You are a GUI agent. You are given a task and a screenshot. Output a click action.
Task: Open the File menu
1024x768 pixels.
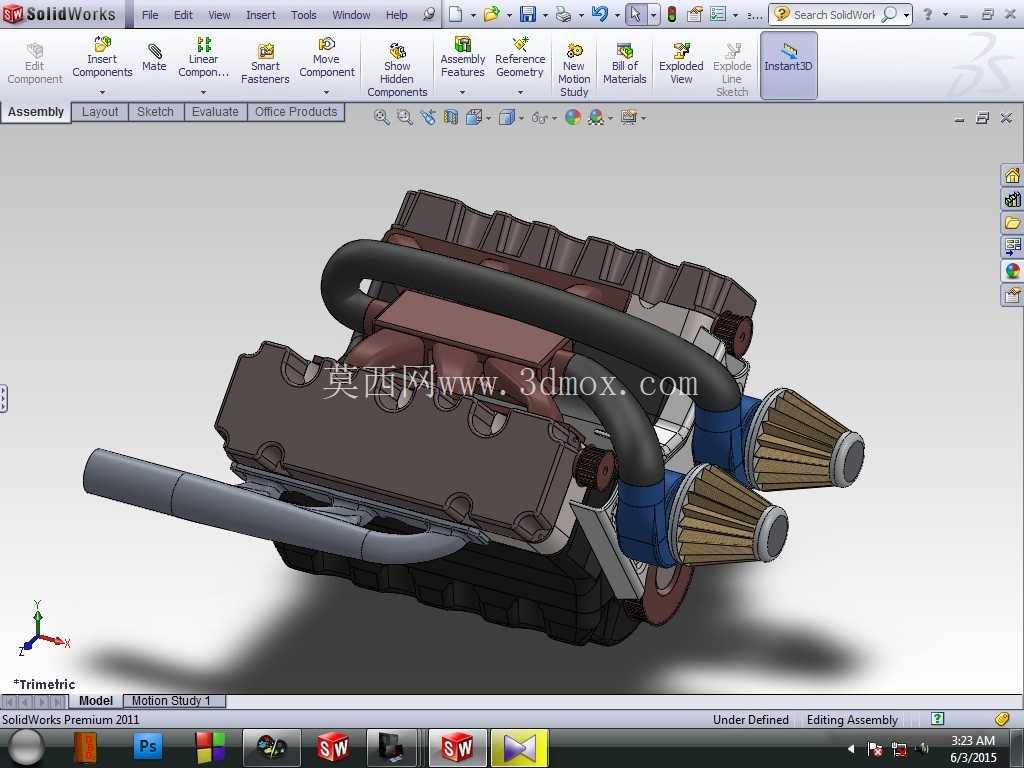tap(150, 14)
